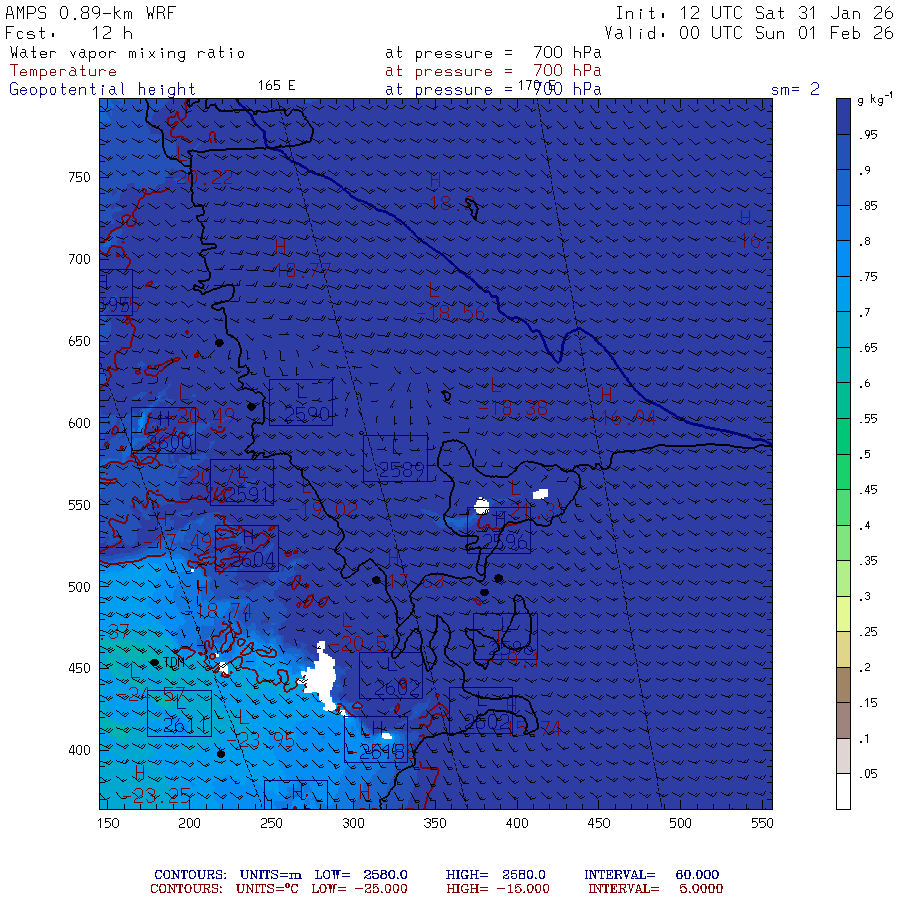Click colorbar segment between .2 and .25
Screen dimensions: 900x900
[843, 649]
